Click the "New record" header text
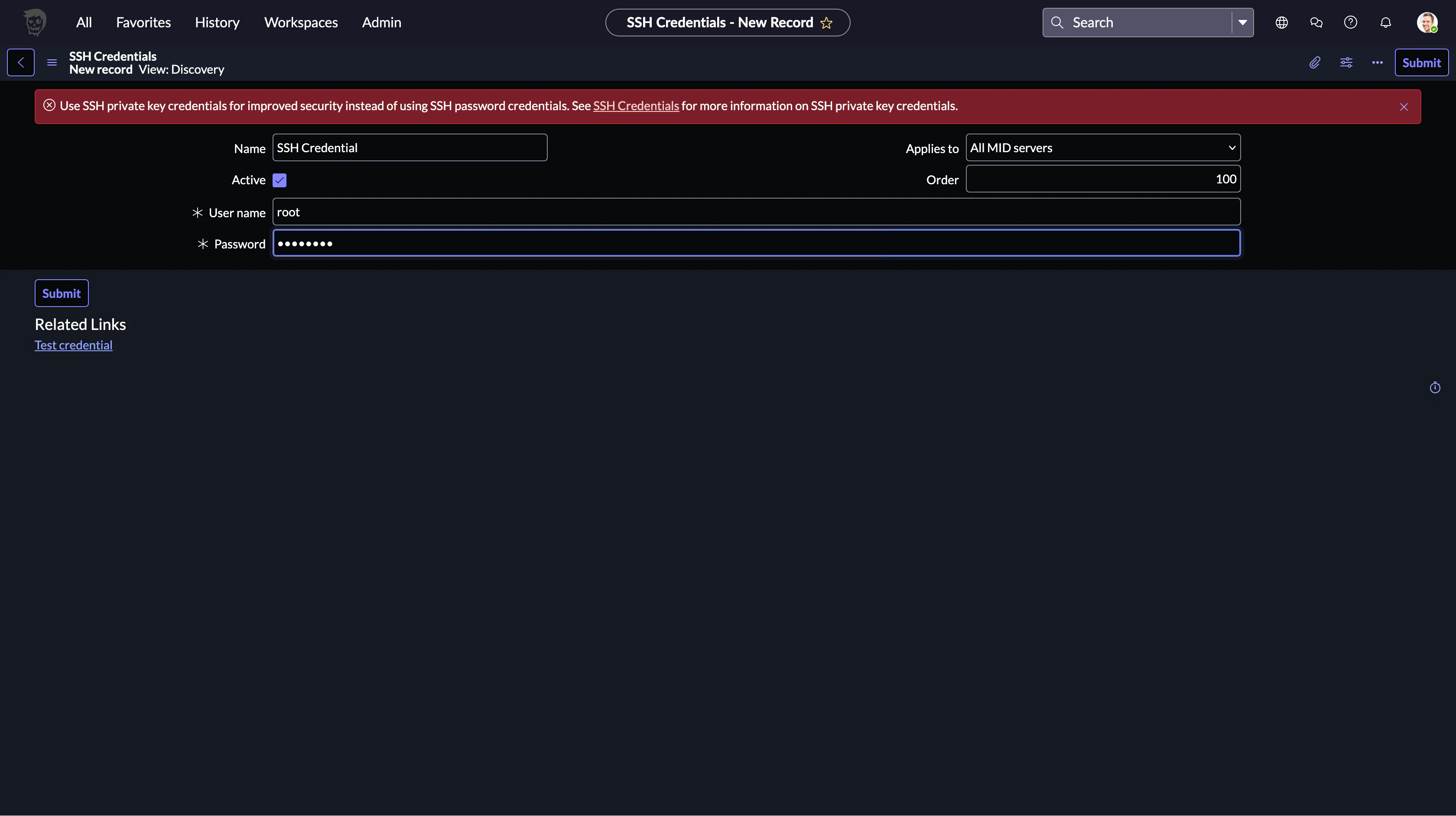The image size is (1456, 816). pos(101,69)
